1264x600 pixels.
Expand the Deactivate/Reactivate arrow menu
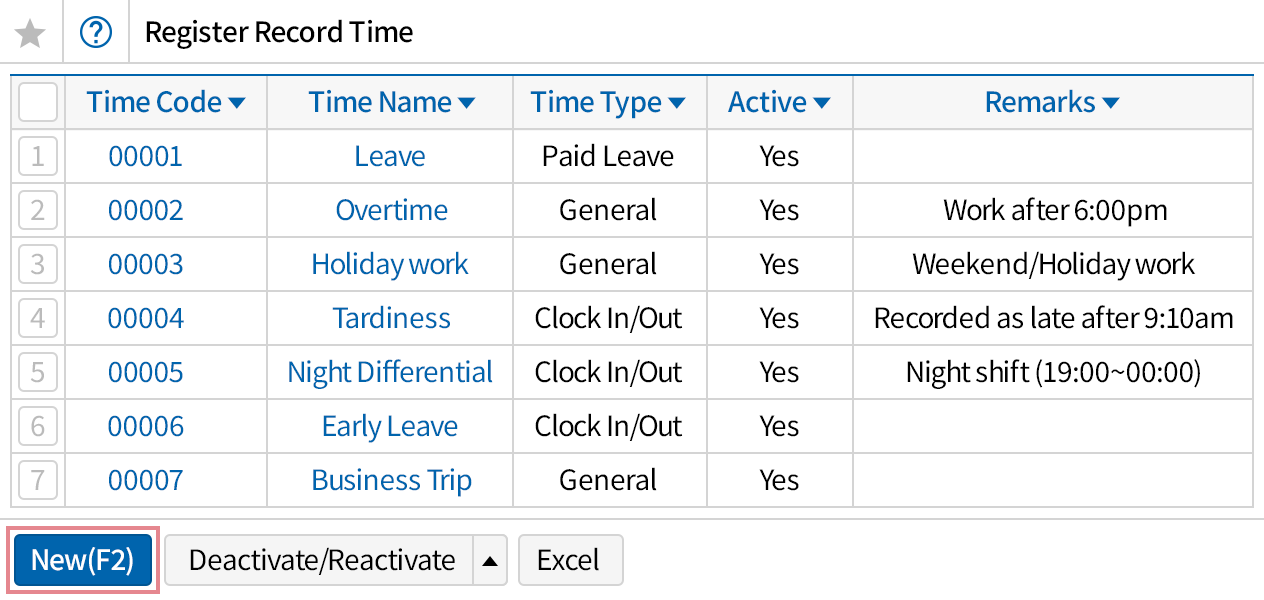[x=489, y=561]
